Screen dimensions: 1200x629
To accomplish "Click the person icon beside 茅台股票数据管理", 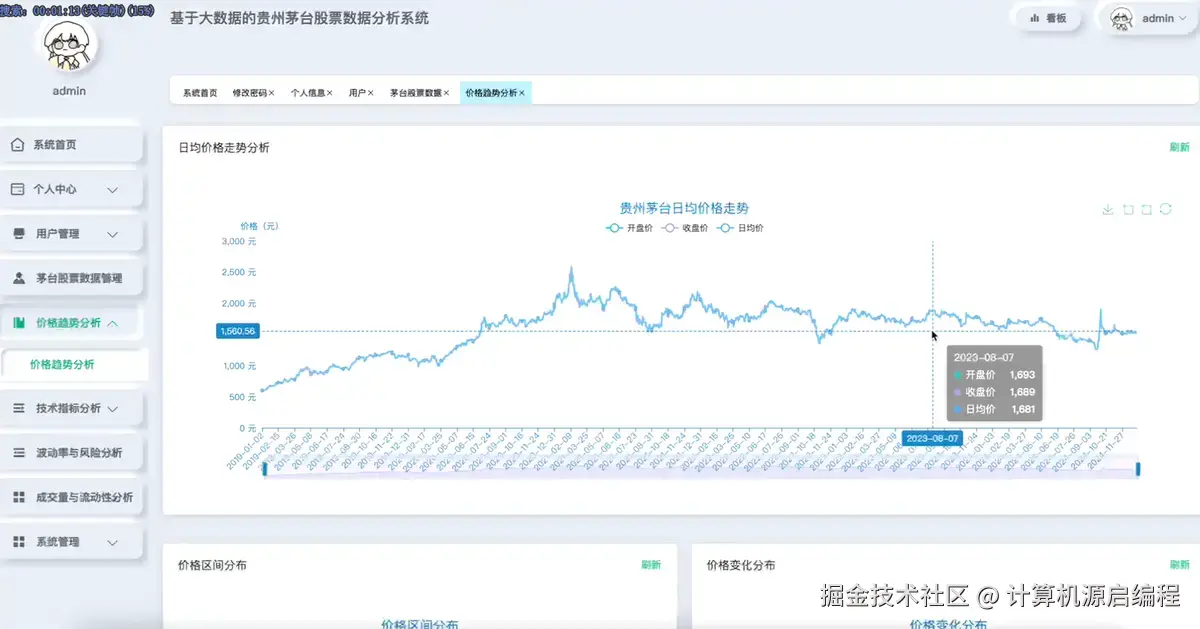I will (x=18, y=278).
